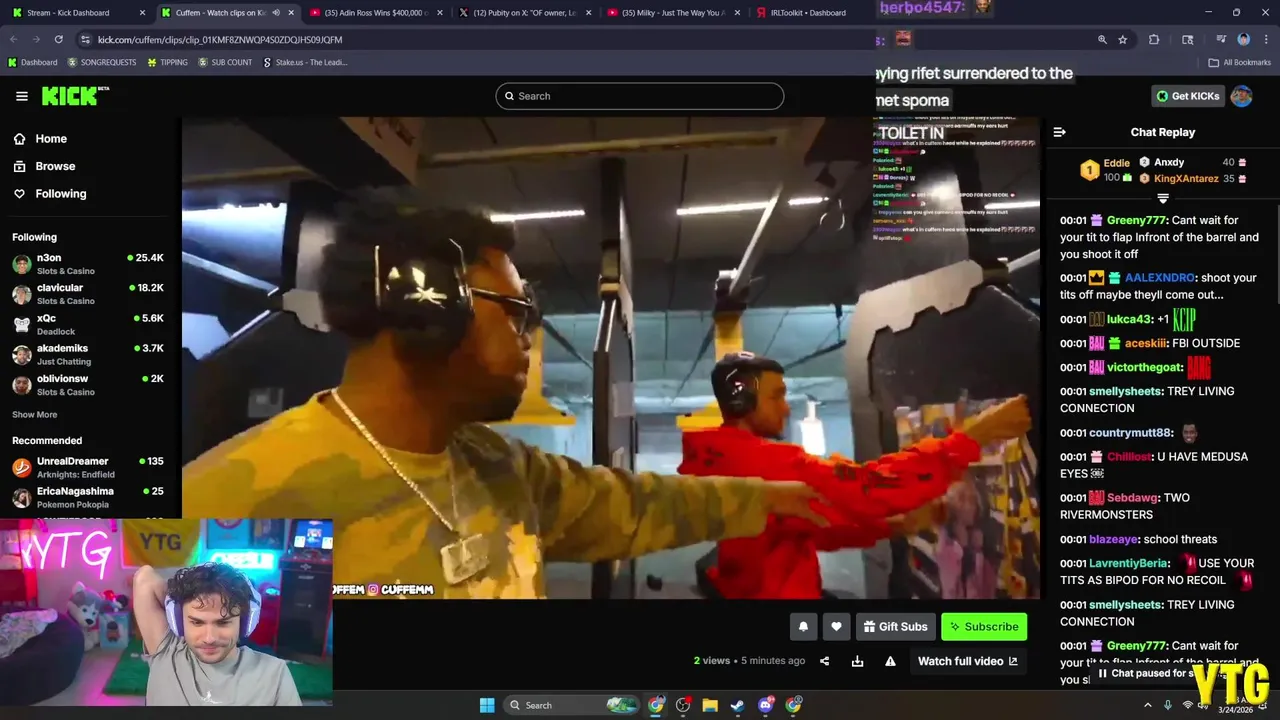The height and width of the screenshot is (720, 1280).
Task: Open n3on's channel in Following list
Action: click(88, 264)
